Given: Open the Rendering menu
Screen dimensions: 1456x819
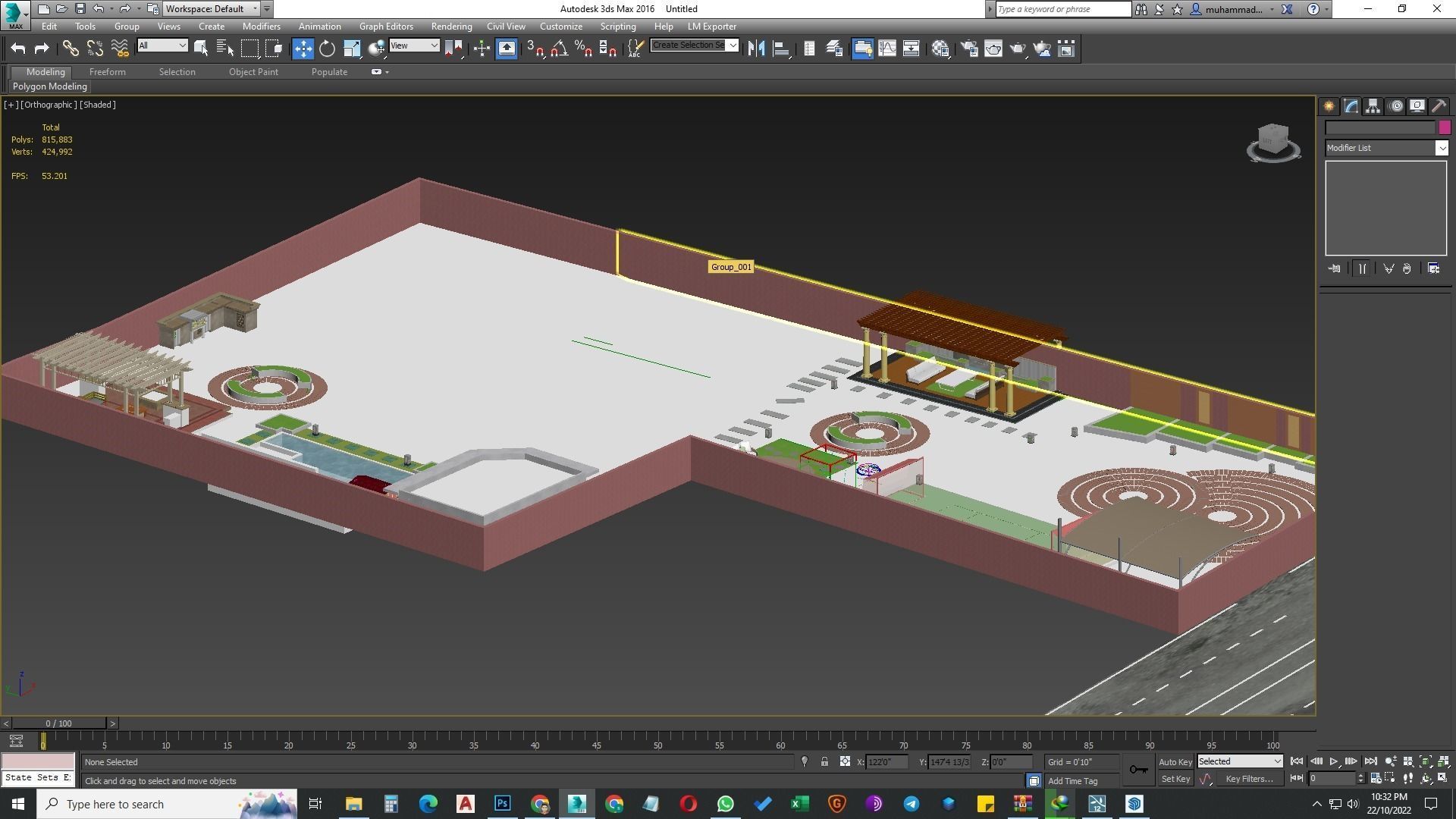Looking at the screenshot, I should [451, 27].
